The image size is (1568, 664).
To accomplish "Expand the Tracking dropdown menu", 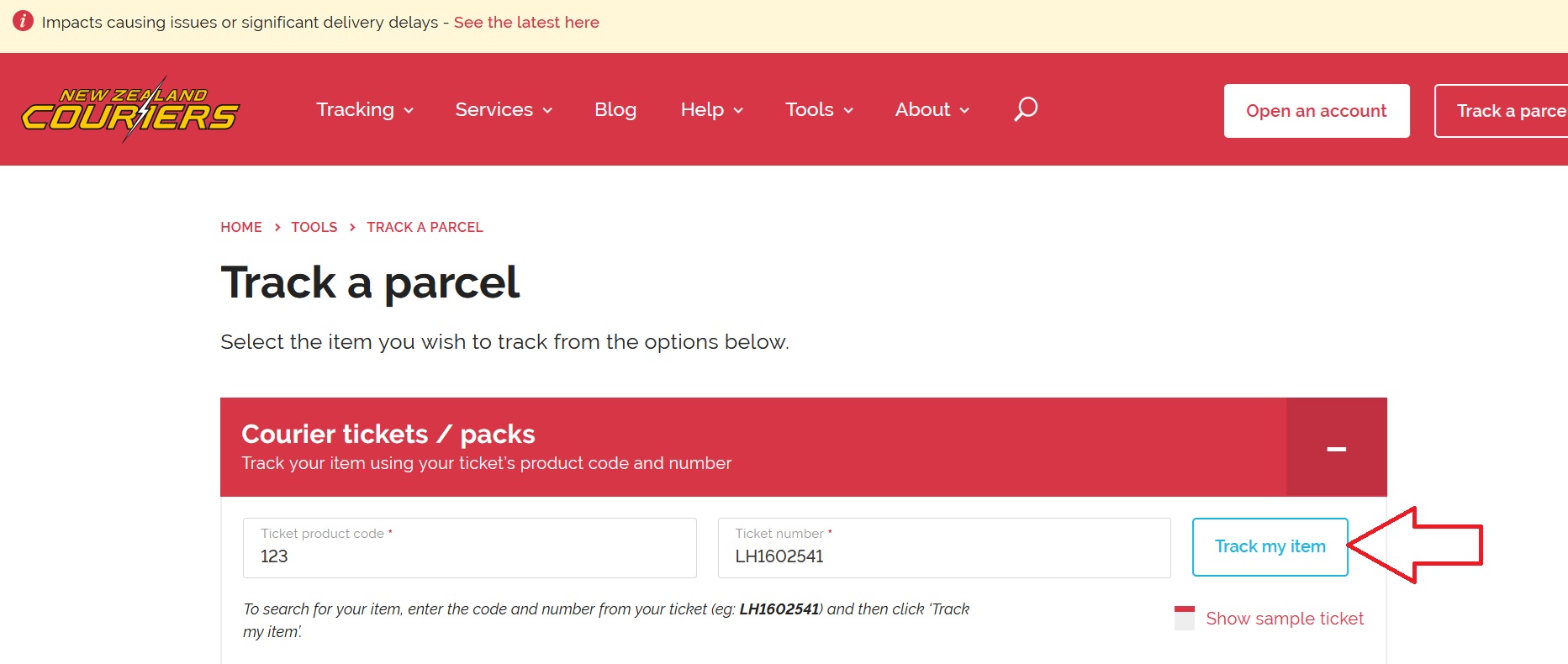I will (x=365, y=110).
